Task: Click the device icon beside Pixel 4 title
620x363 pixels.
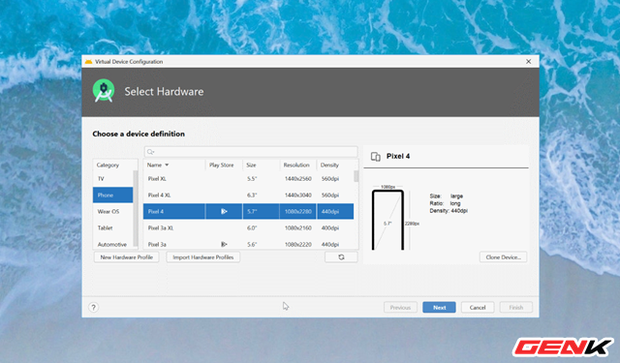Action: point(375,157)
